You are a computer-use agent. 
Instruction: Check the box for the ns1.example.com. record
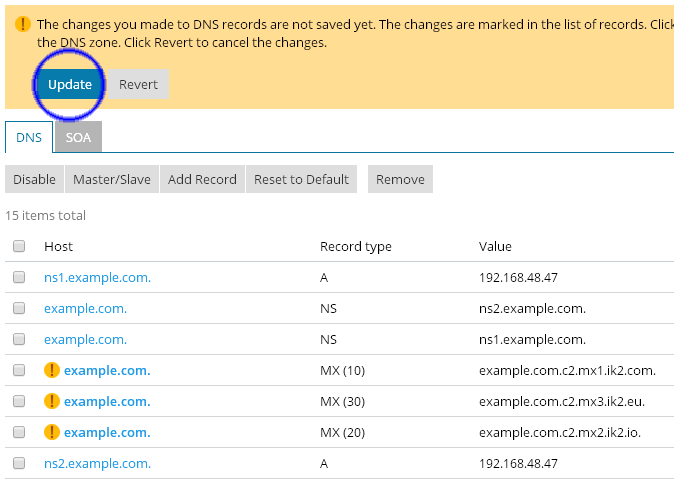[x=19, y=277]
